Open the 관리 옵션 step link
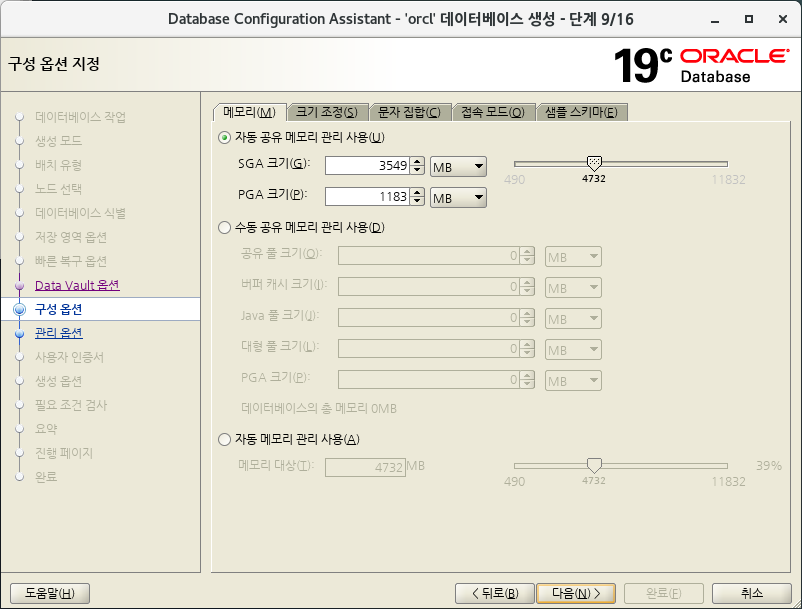This screenshot has height=609, width=802. [59, 333]
